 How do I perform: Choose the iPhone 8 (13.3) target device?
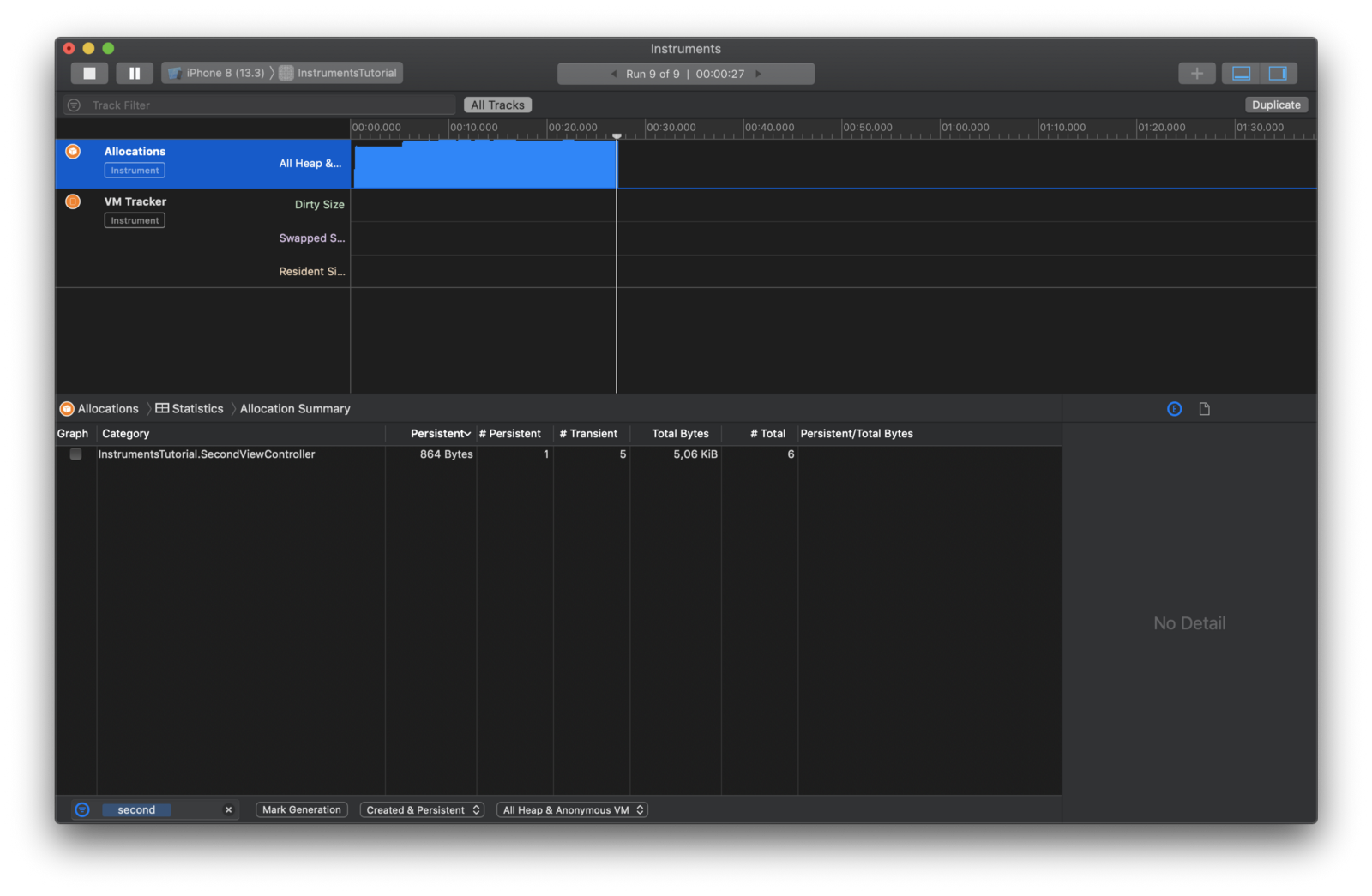[217, 74]
